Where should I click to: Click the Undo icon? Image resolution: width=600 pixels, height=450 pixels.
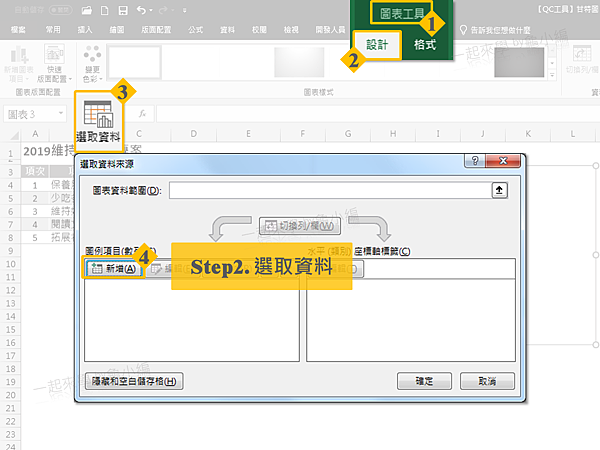(x=141, y=10)
